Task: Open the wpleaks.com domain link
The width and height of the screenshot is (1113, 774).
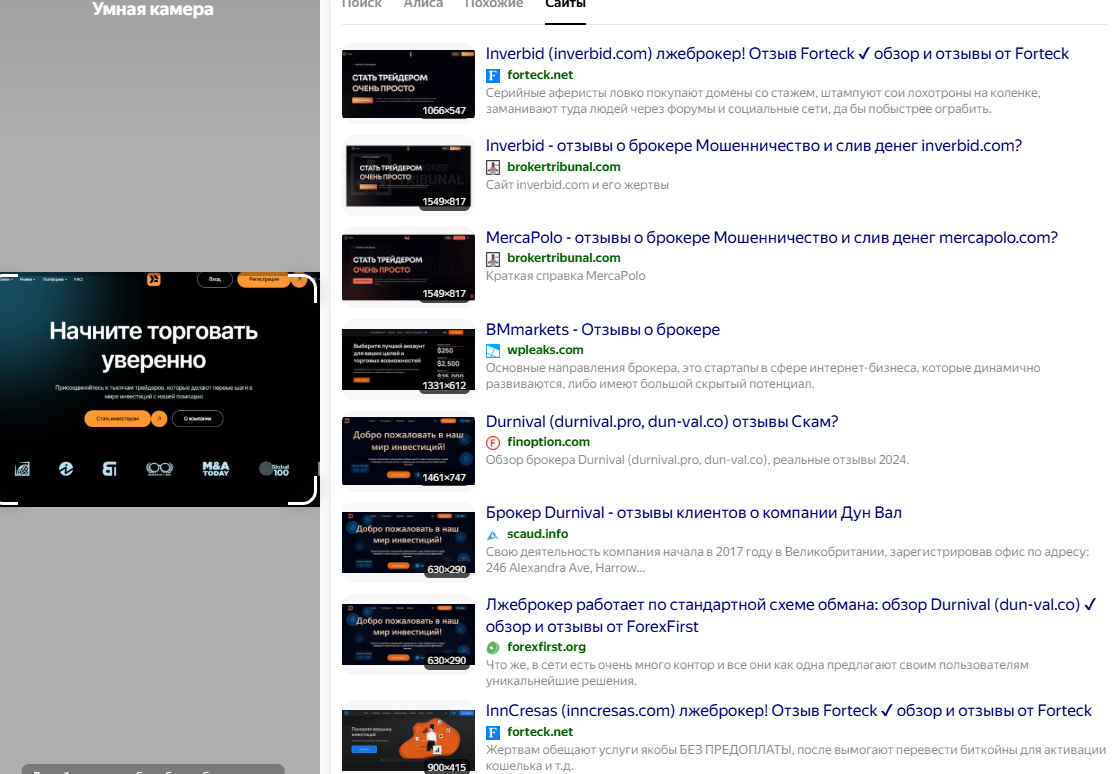Action: pyautogui.click(x=545, y=350)
